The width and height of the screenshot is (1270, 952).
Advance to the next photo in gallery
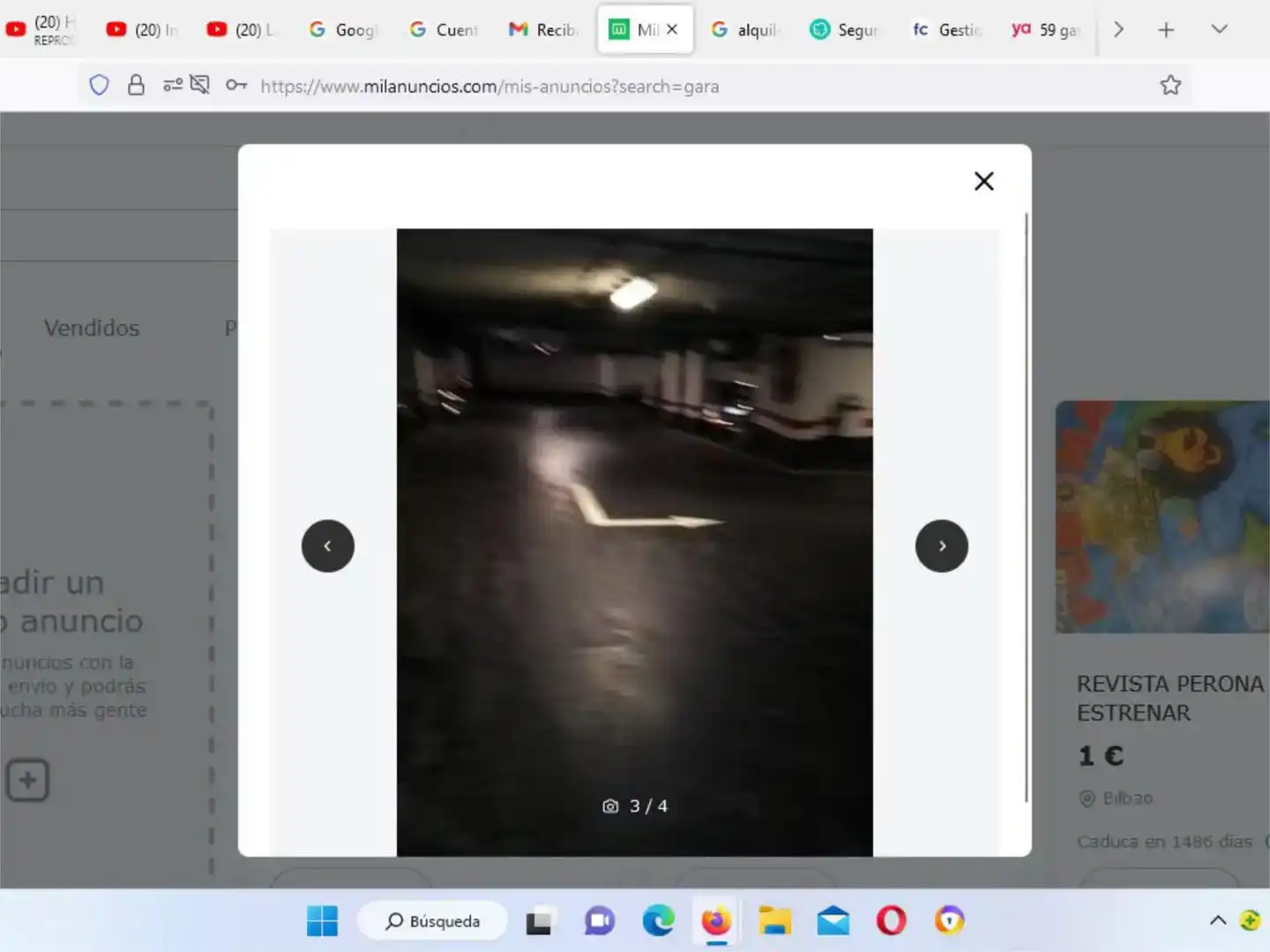(x=942, y=546)
